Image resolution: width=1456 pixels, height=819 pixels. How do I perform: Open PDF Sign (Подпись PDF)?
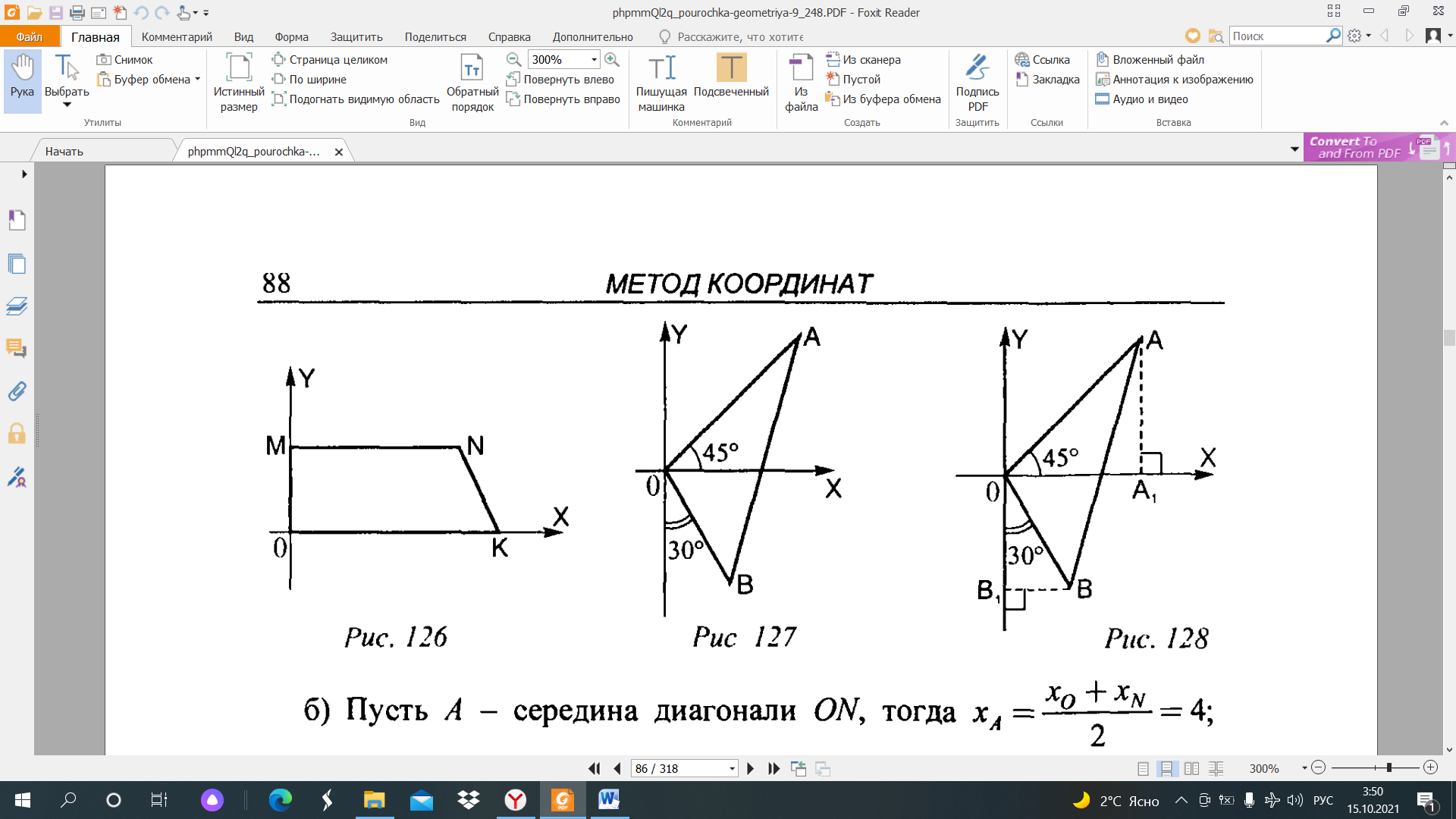tap(977, 83)
